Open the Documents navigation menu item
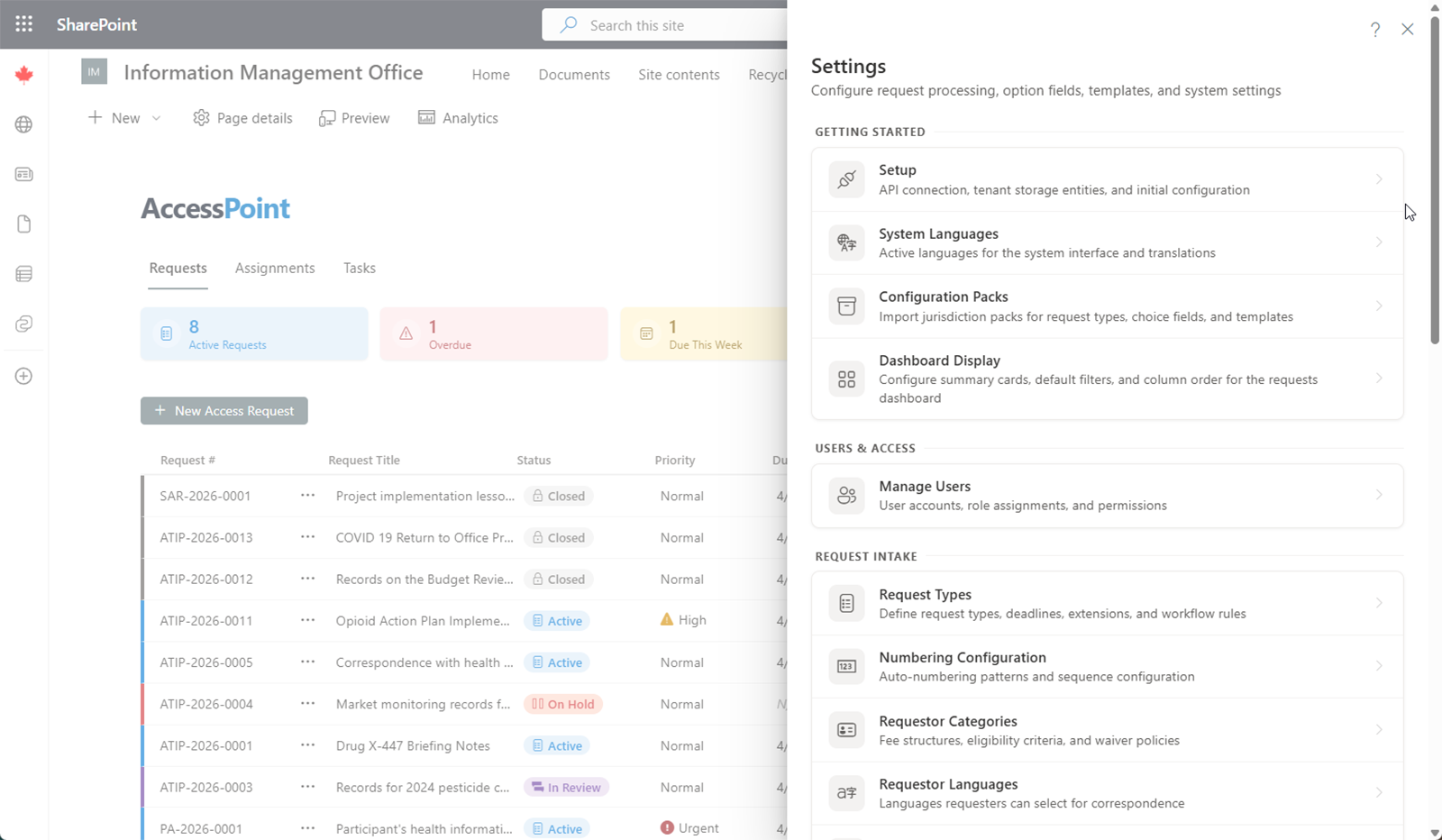1442x840 pixels. [574, 74]
